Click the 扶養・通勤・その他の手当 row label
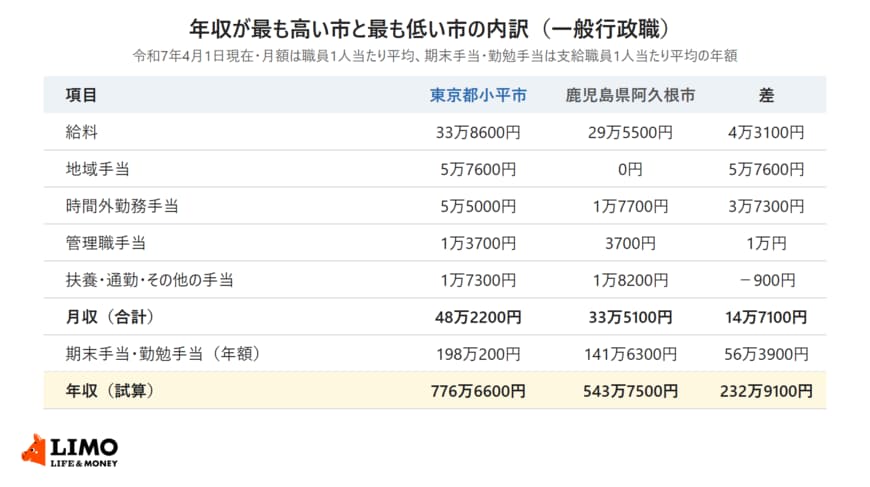The image size is (870, 487). coord(149,280)
